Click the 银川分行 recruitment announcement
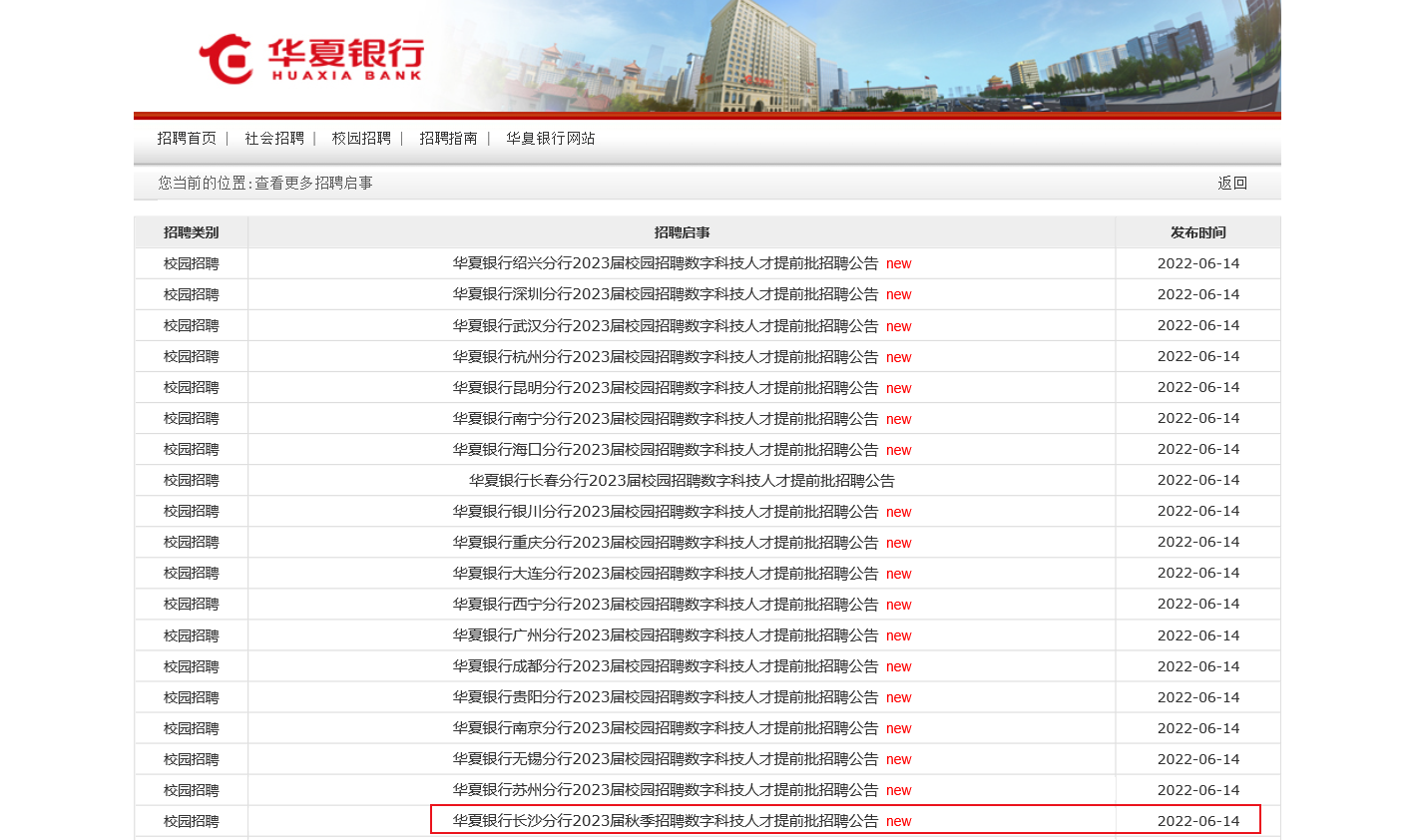1413x840 pixels. click(666, 512)
